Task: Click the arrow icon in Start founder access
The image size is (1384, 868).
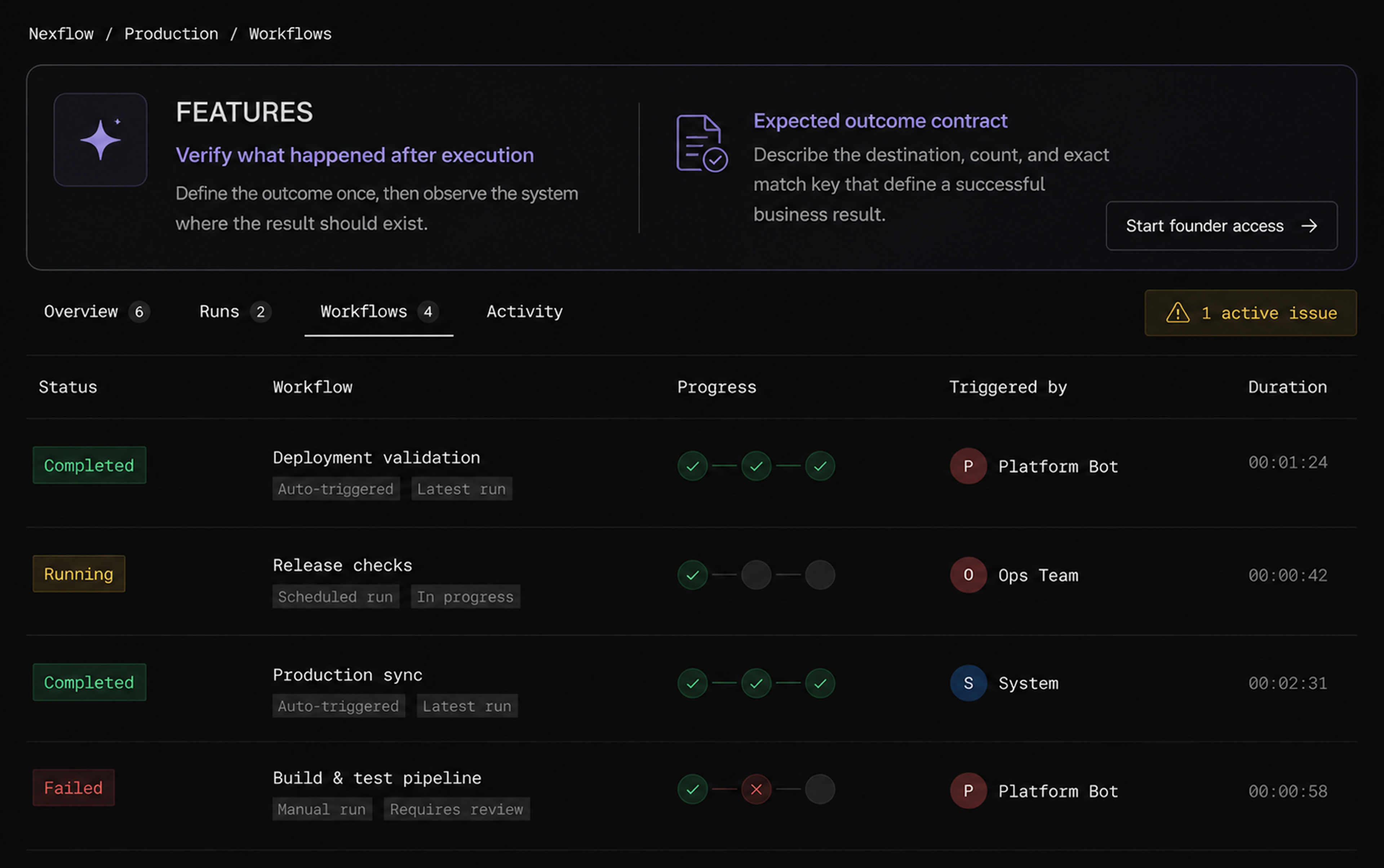Action: pos(1309,226)
